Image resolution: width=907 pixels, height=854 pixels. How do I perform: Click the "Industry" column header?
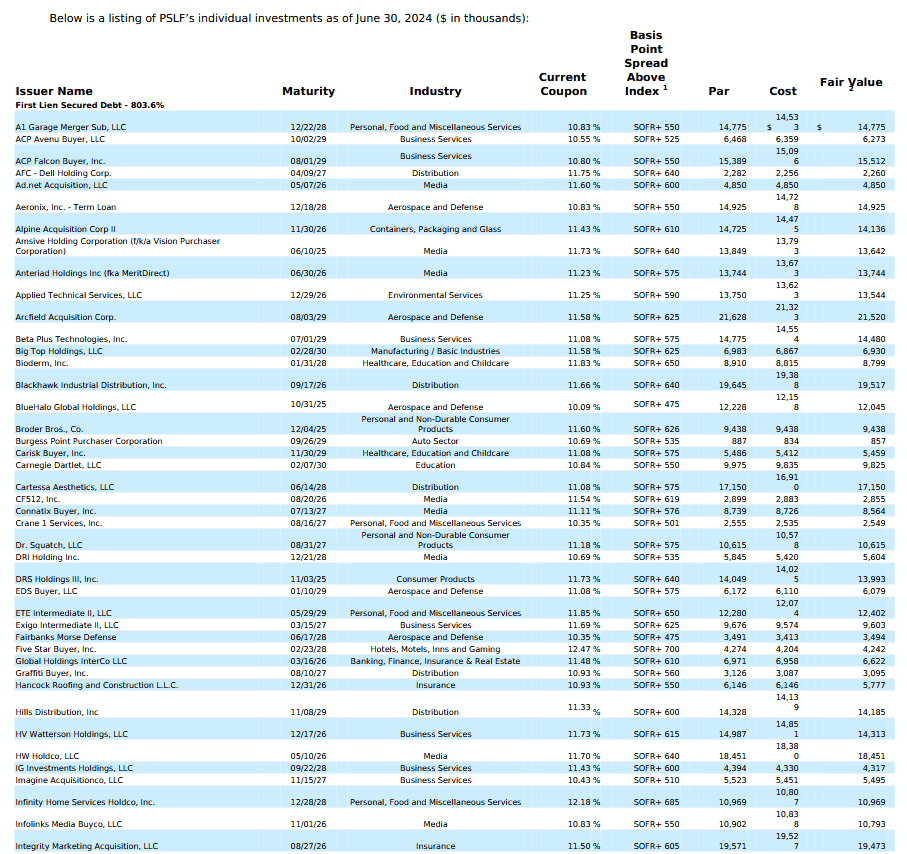click(x=435, y=91)
